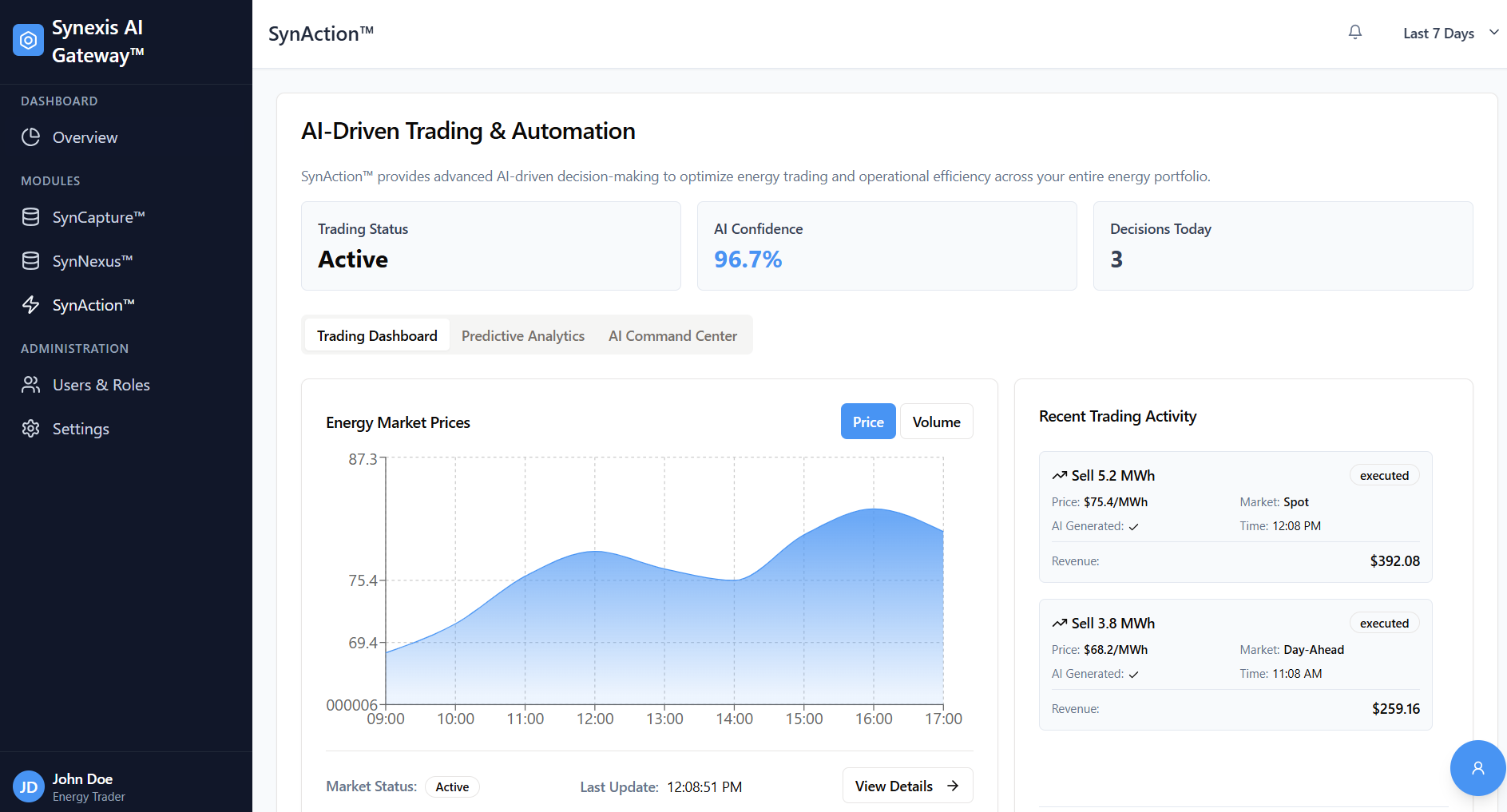The width and height of the screenshot is (1507, 812).
Task: Click the 12:08 PM trade time
Action: [x=1296, y=526]
